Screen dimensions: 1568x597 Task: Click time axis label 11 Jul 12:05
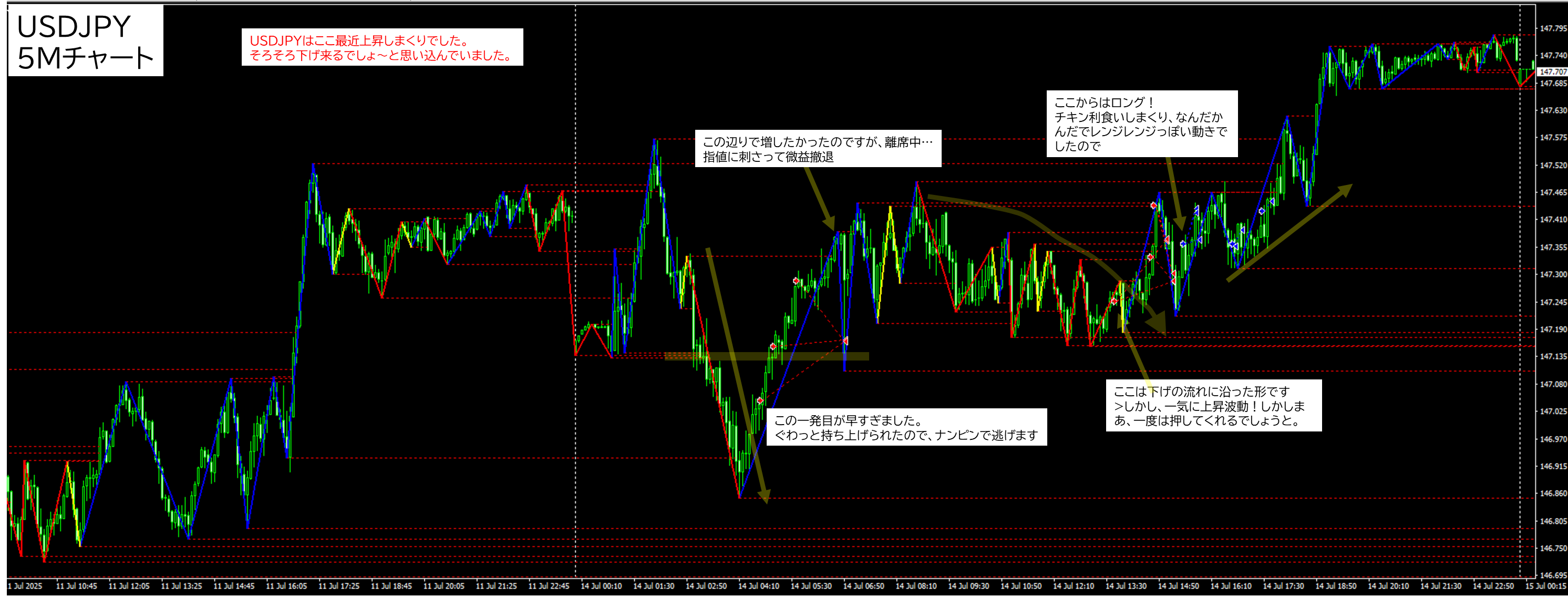tap(129, 586)
